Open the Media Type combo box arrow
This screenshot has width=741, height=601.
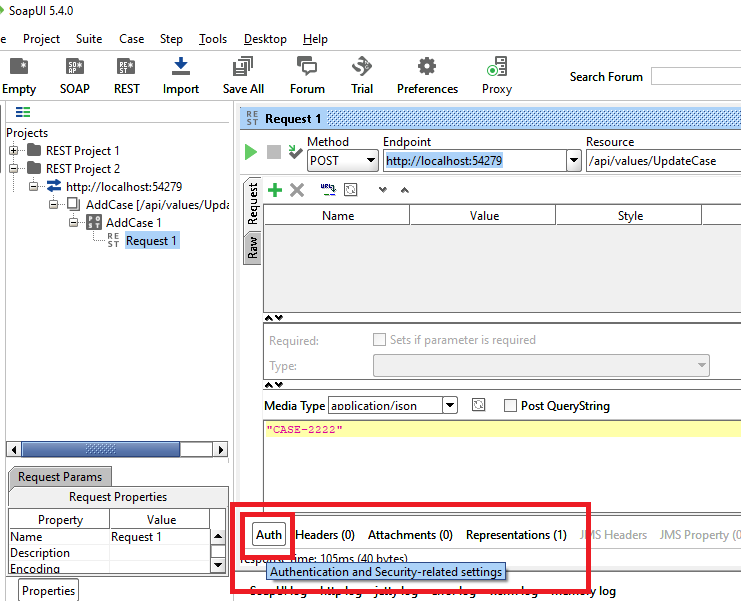[450, 405]
